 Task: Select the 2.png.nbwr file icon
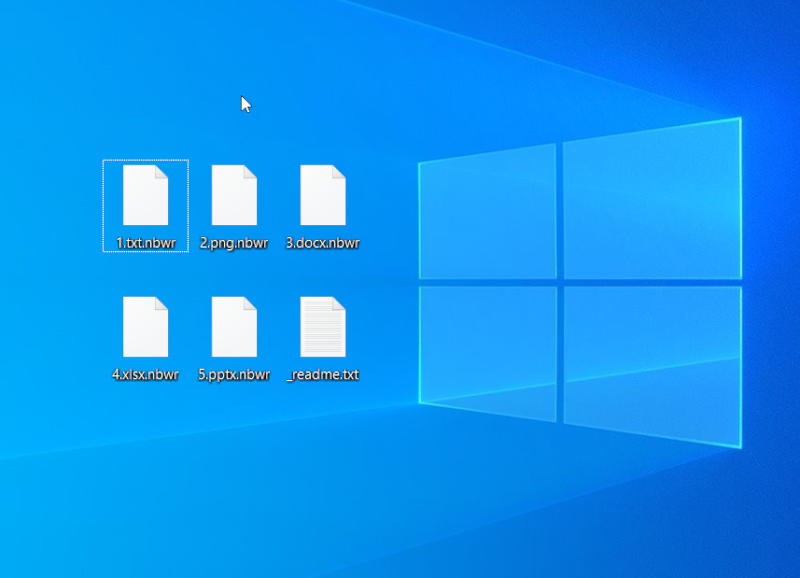(234, 195)
